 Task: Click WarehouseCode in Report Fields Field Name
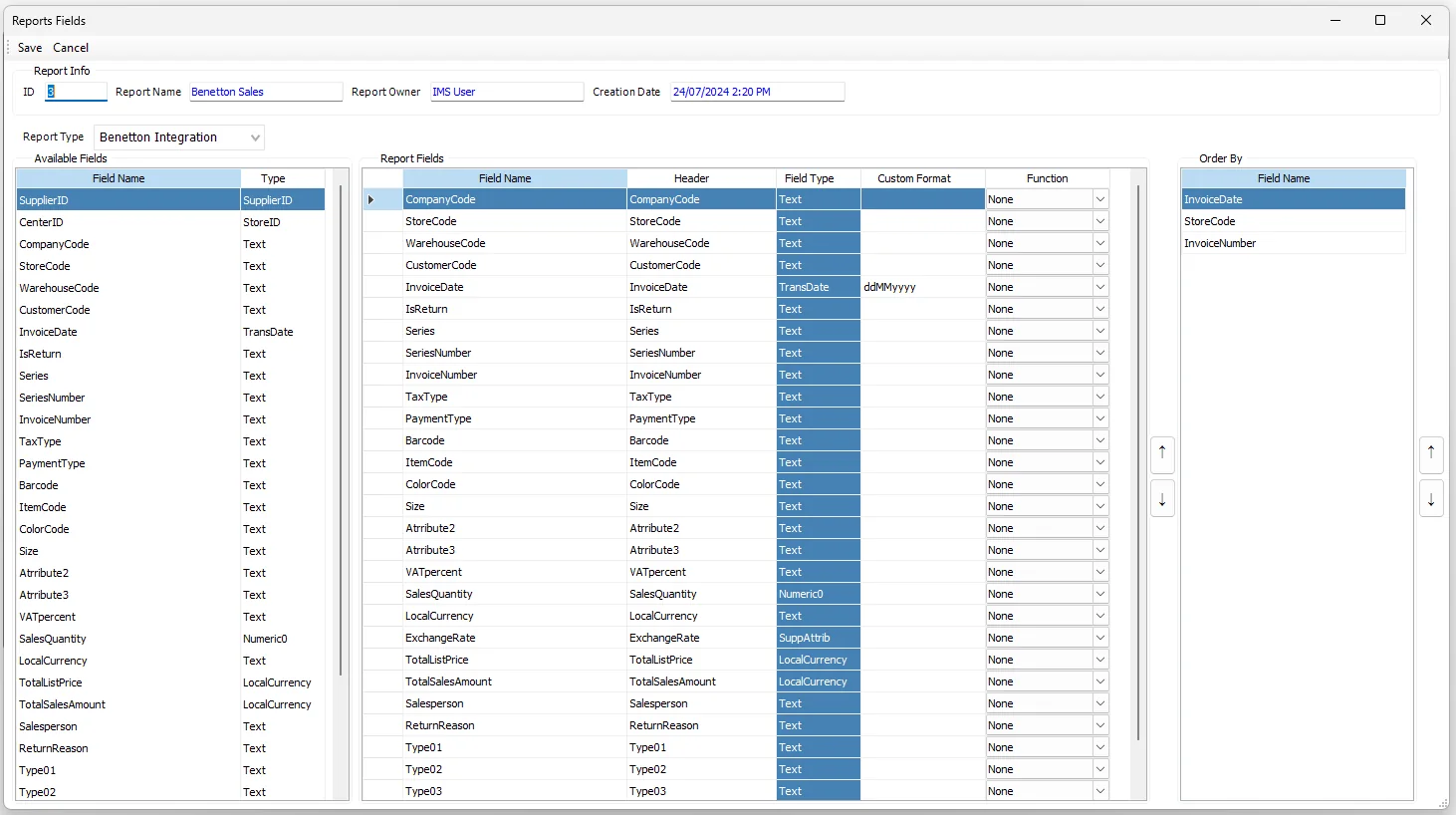(x=515, y=243)
